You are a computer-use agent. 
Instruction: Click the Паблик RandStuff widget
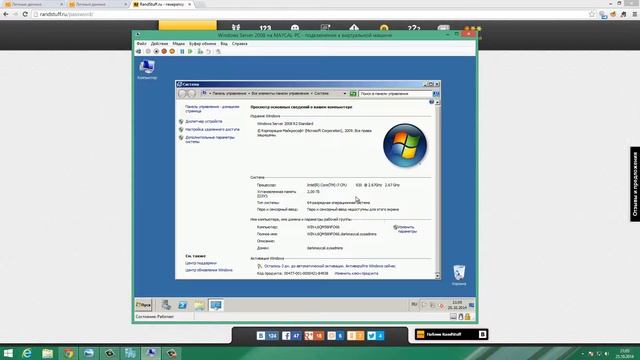tap(451, 334)
